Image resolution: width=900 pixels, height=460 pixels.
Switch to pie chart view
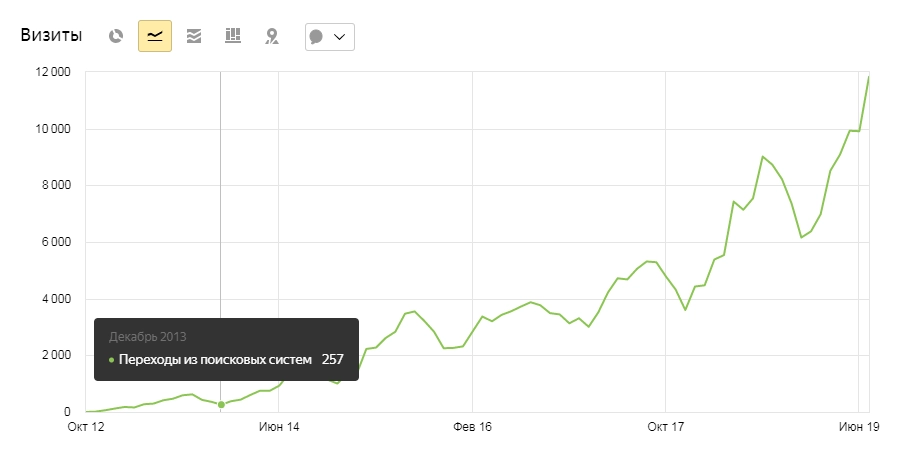(116, 36)
